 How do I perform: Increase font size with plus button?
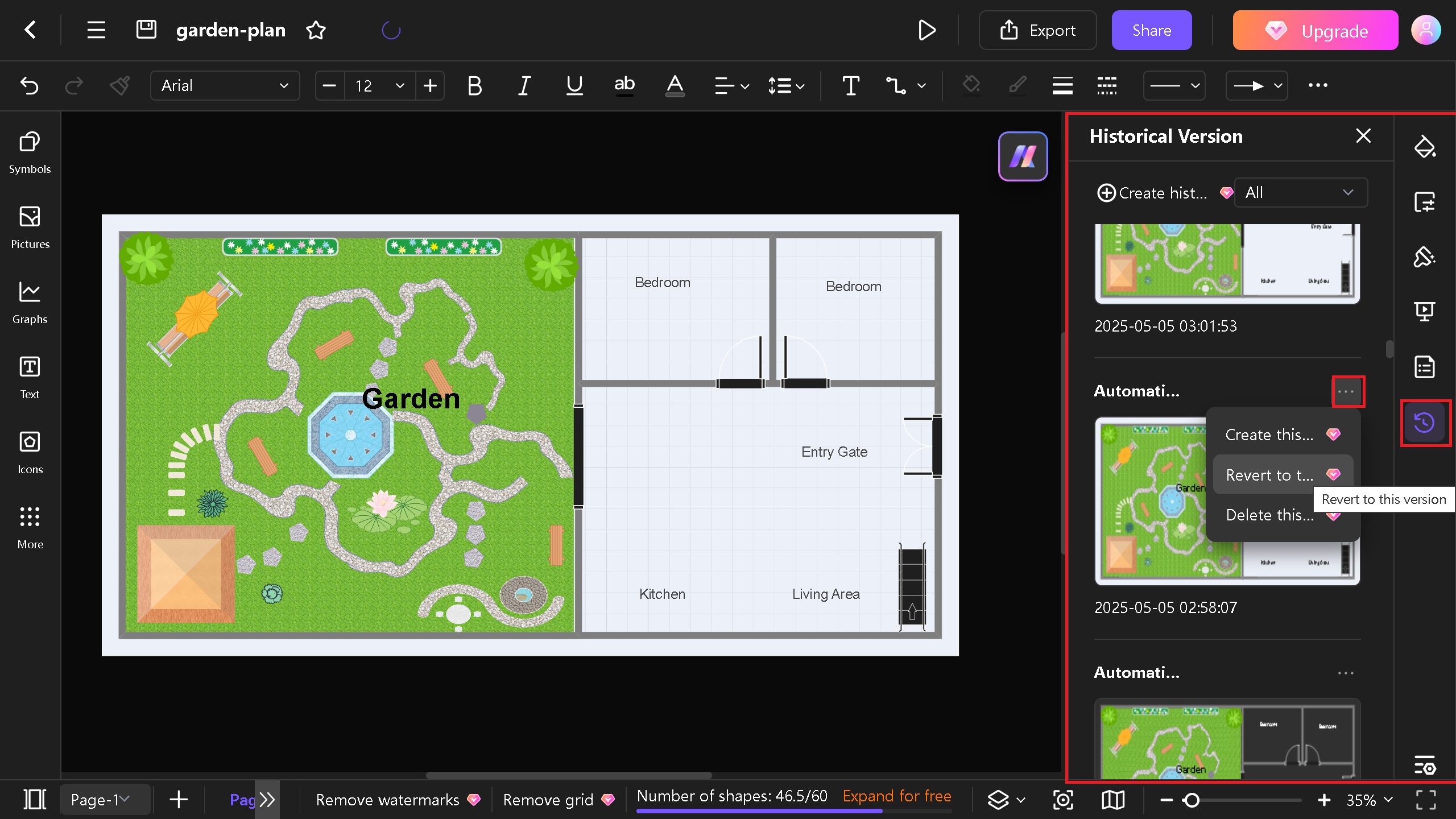tap(430, 86)
